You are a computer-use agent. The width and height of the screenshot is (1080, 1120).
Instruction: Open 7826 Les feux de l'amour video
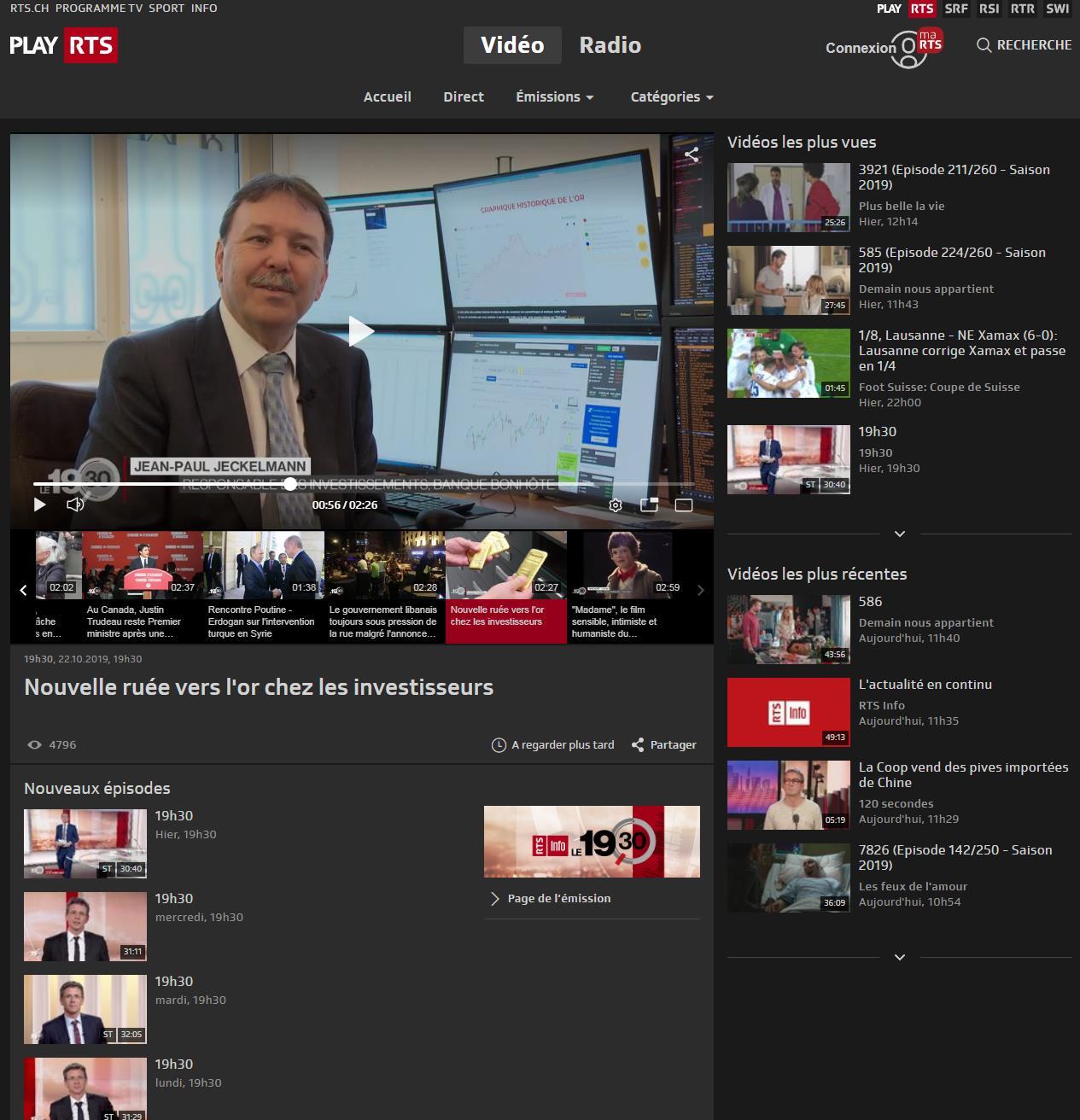coord(899,878)
